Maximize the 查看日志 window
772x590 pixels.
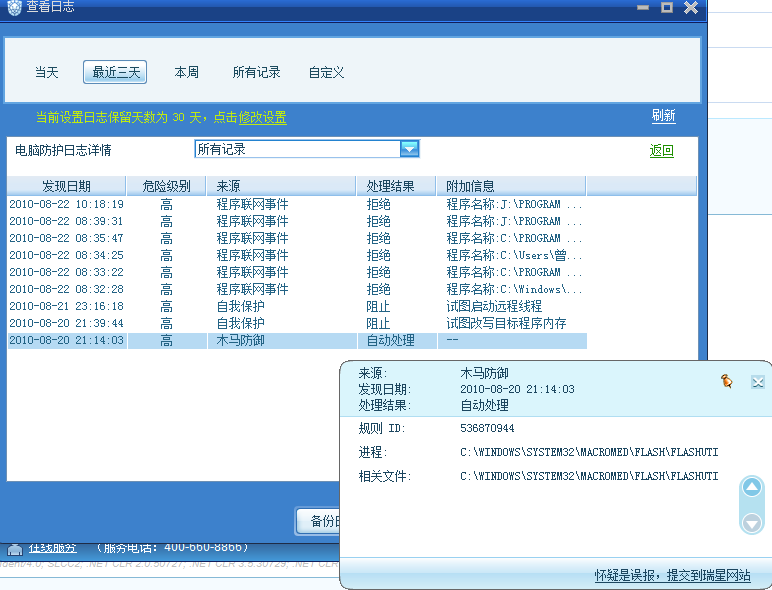667,7
